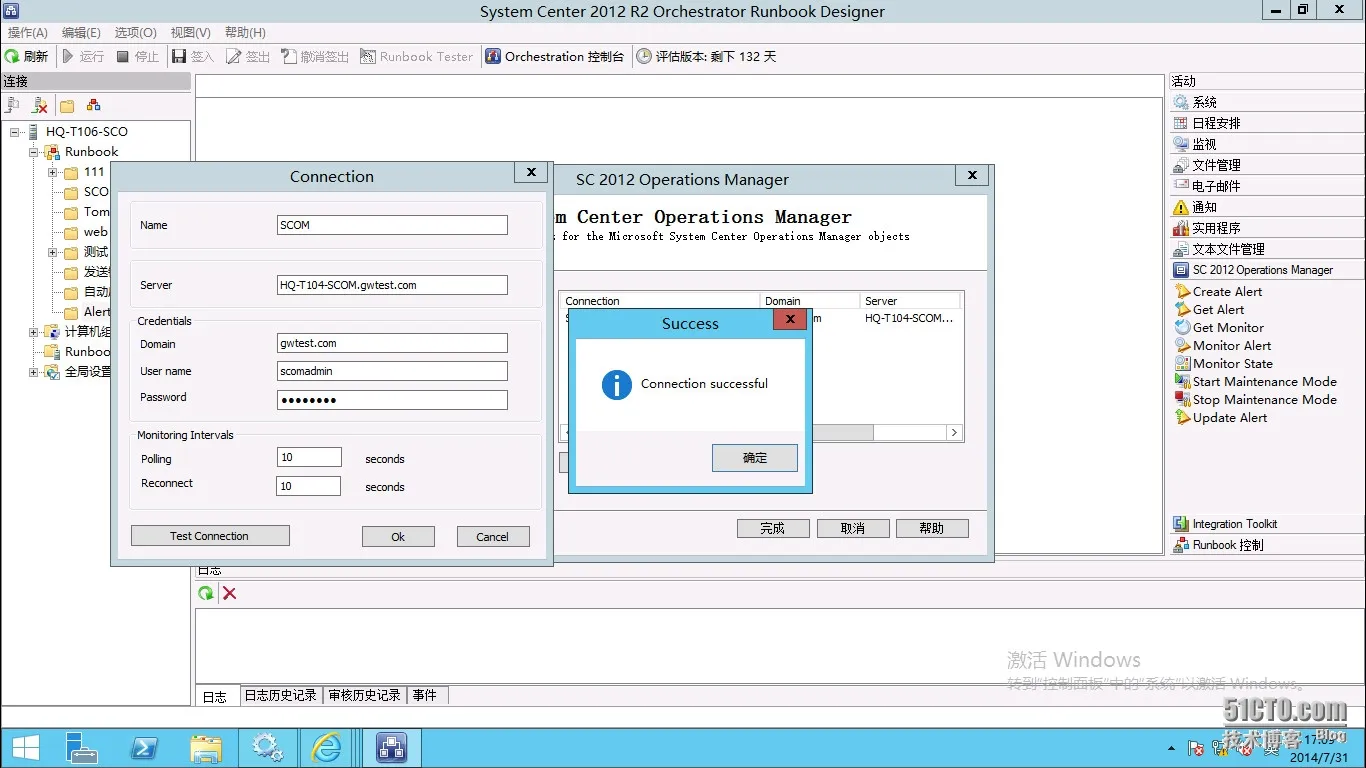Image resolution: width=1366 pixels, height=768 pixels.
Task: Click the 撤消签出 undo check-out button
Action: [315, 57]
